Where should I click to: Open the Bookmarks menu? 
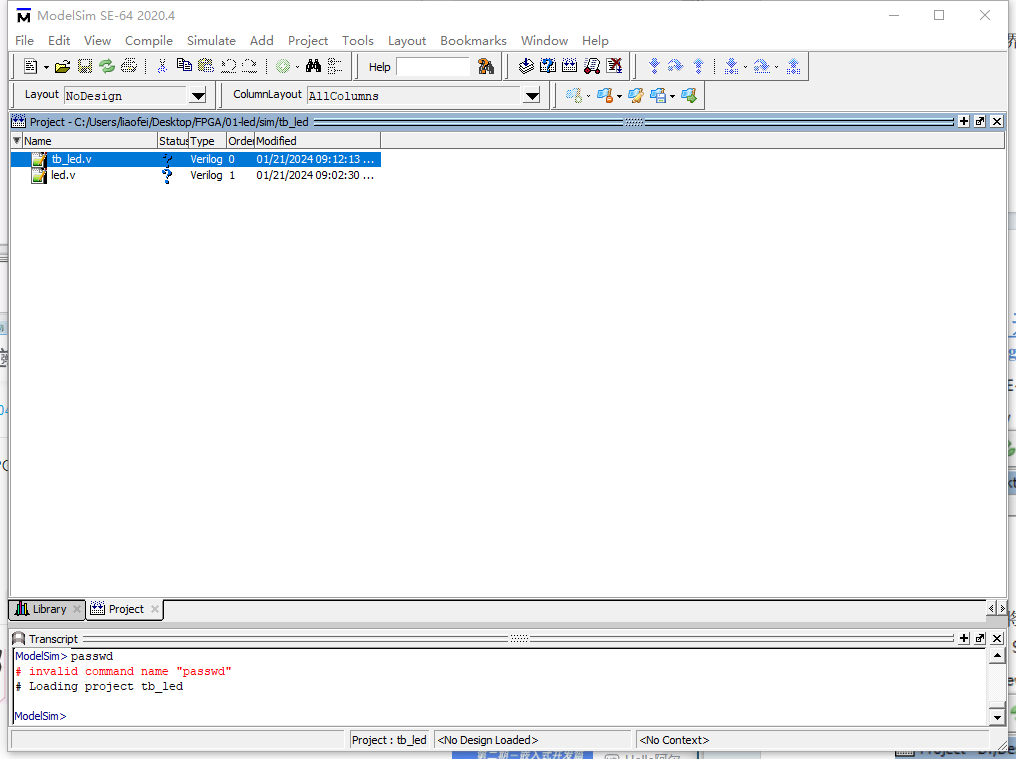pos(473,40)
